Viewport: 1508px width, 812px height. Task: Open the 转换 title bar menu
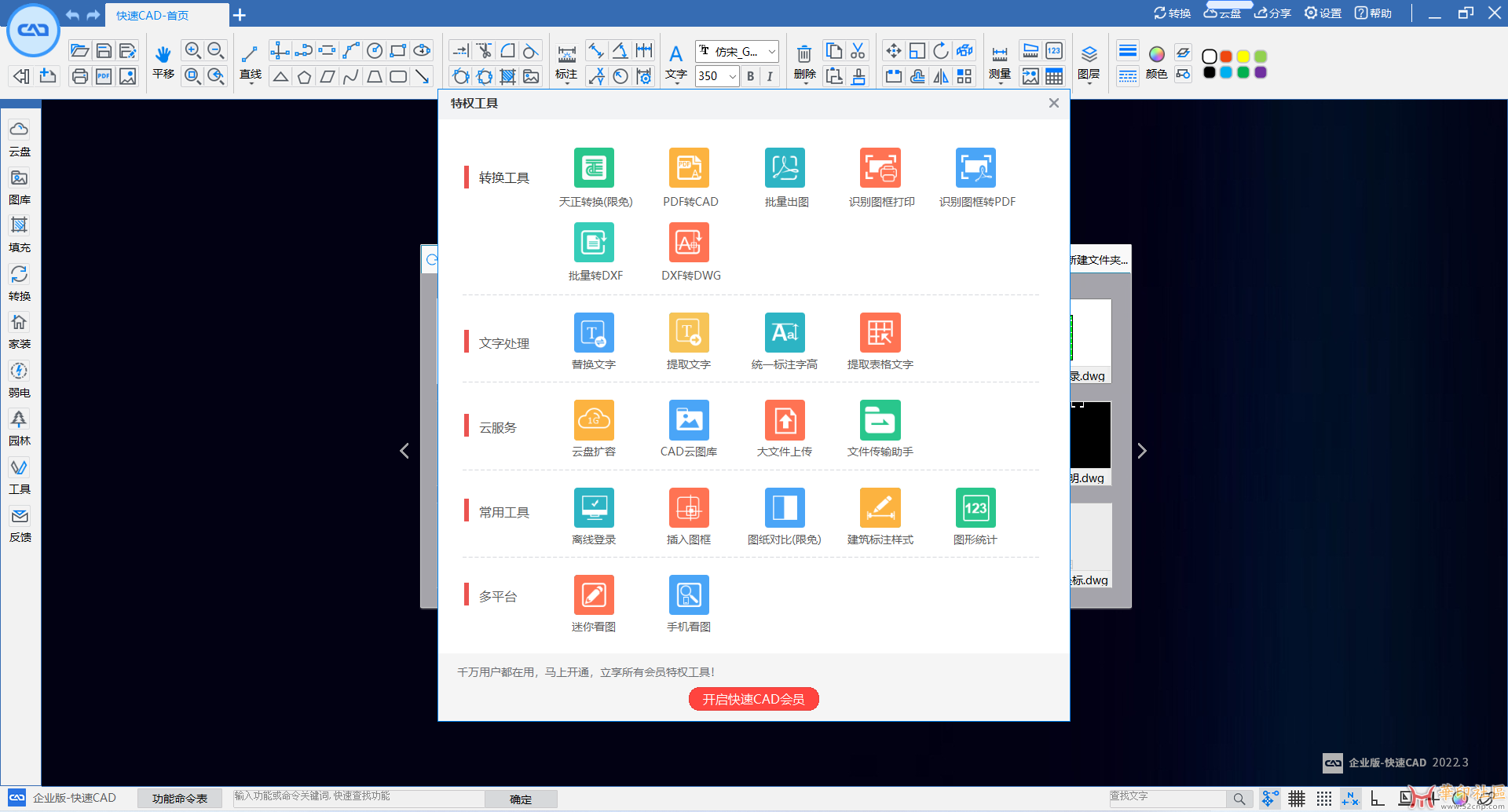[1172, 13]
